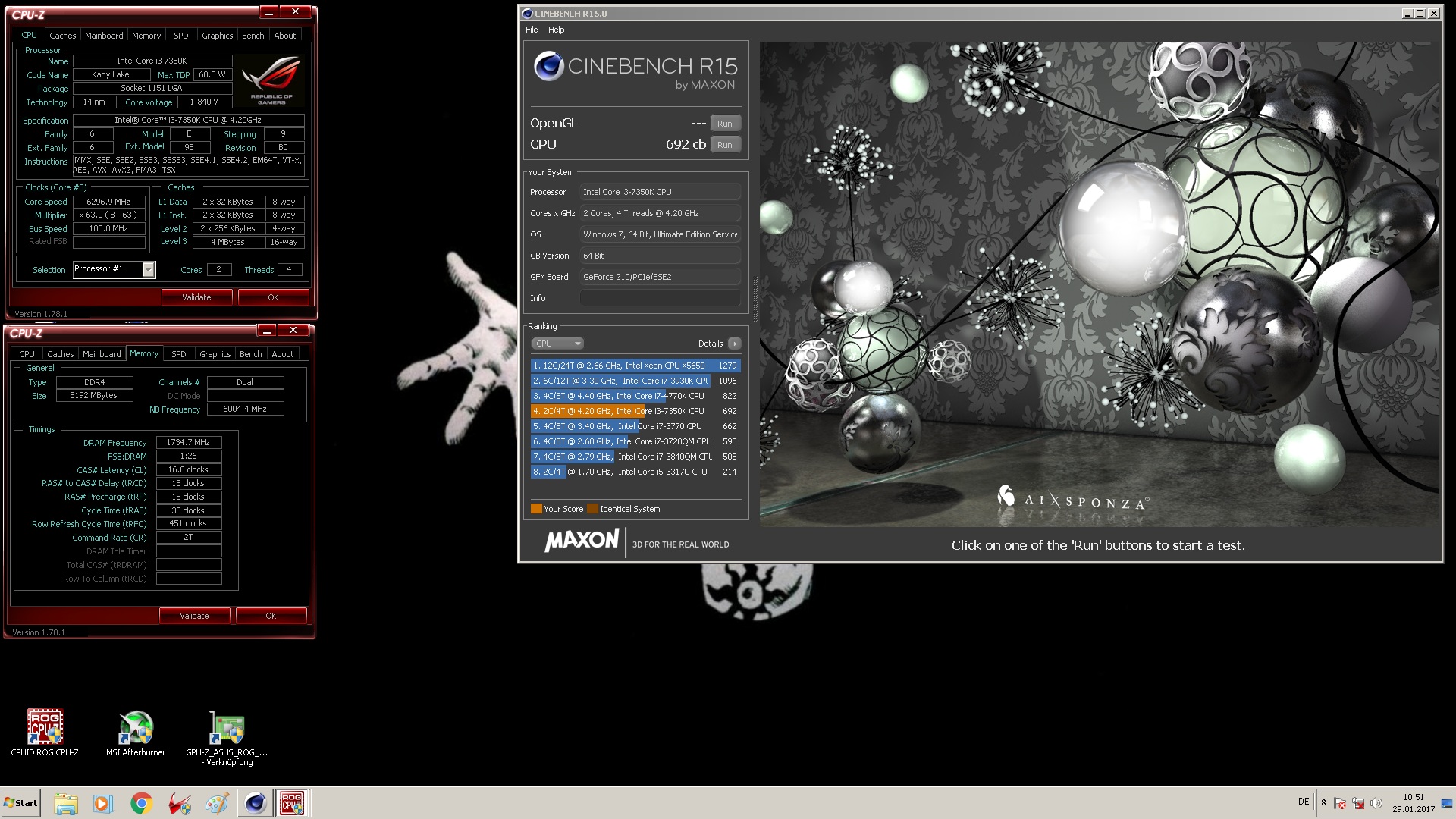Click the Core Speed value 6296.9 MHz

(108, 202)
